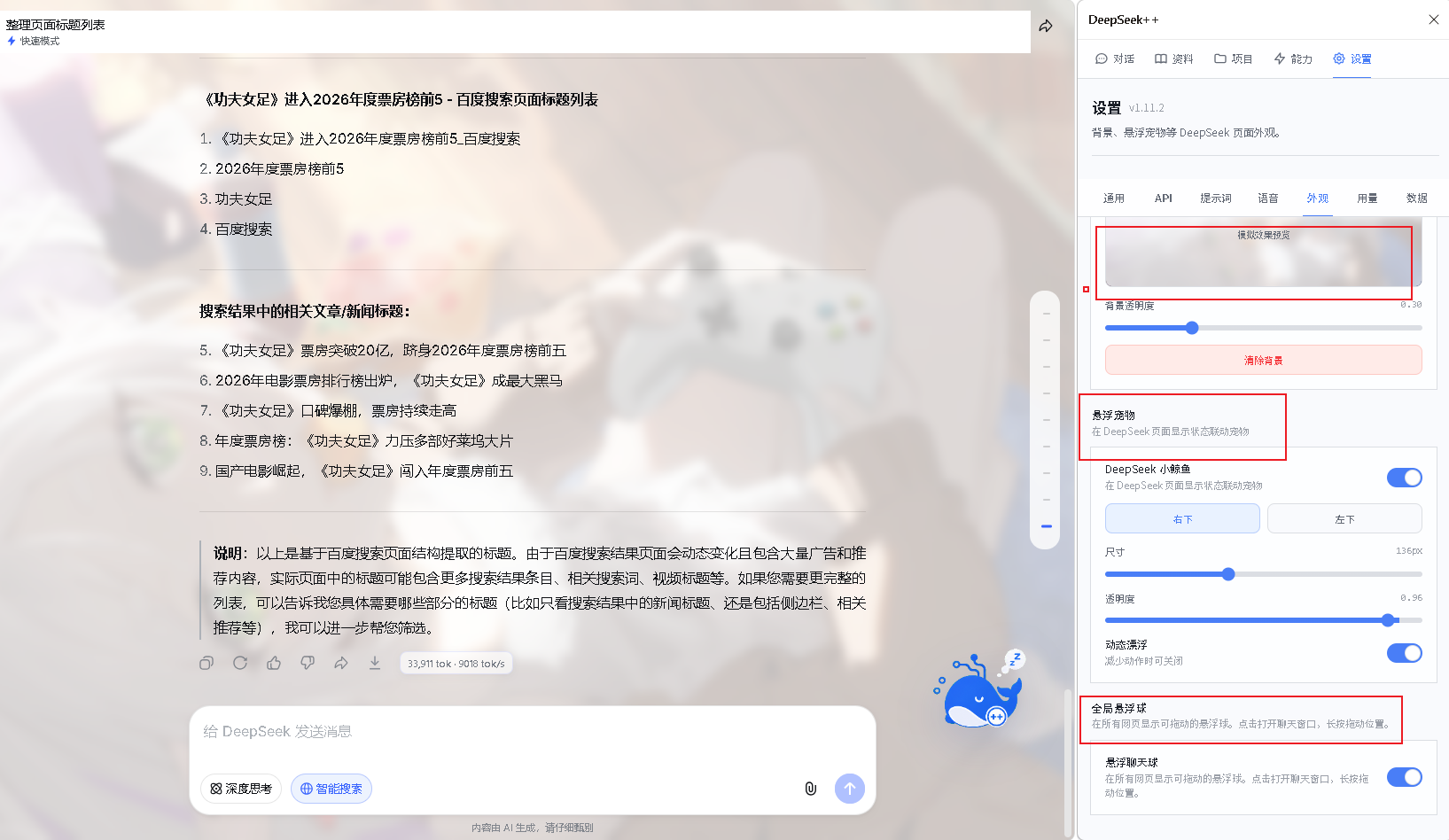Toggle the DeepSeek 小鲸鱼 switch

(x=1405, y=478)
